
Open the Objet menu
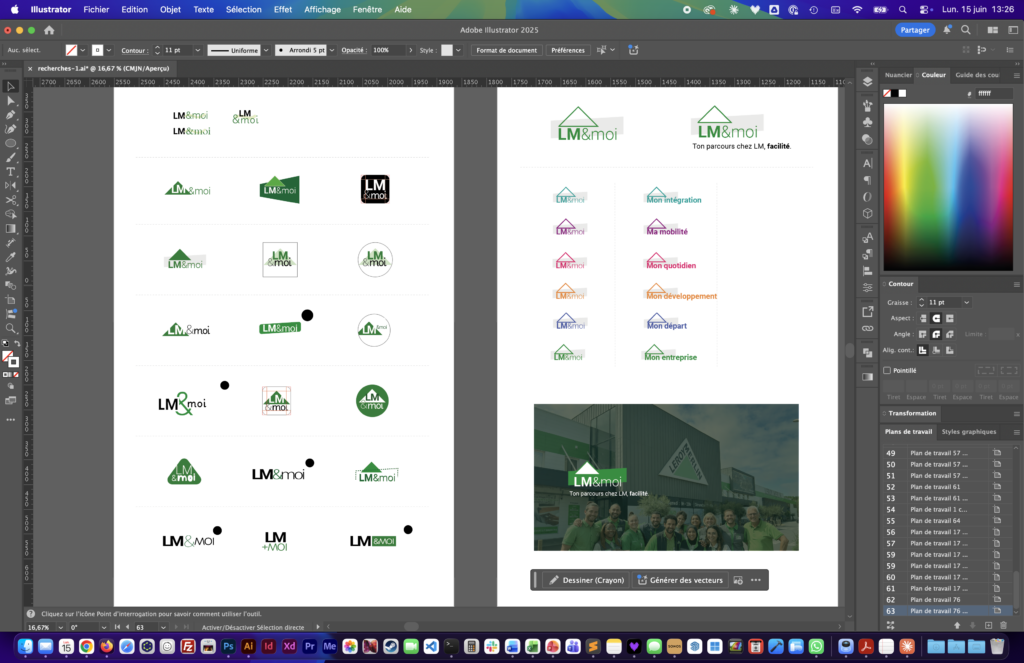[x=170, y=10]
